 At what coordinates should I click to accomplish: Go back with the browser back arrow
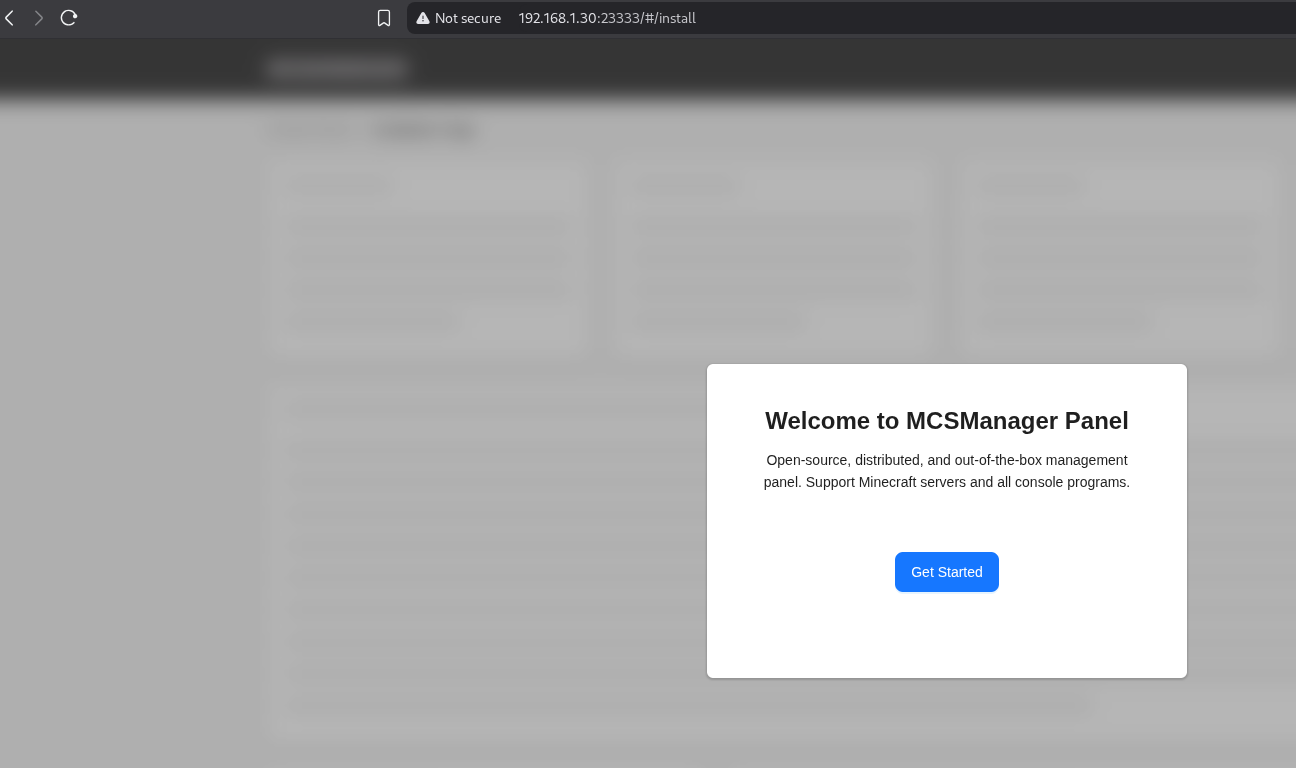point(9,18)
